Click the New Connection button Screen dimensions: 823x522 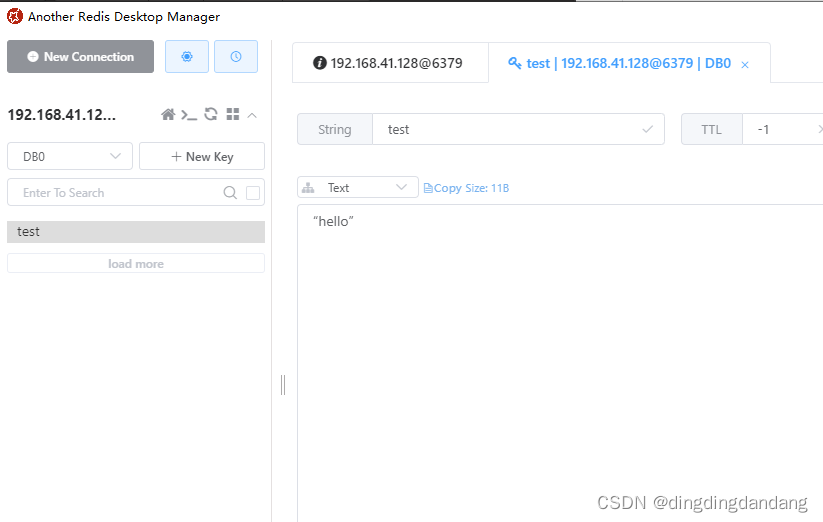tap(80, 57)
